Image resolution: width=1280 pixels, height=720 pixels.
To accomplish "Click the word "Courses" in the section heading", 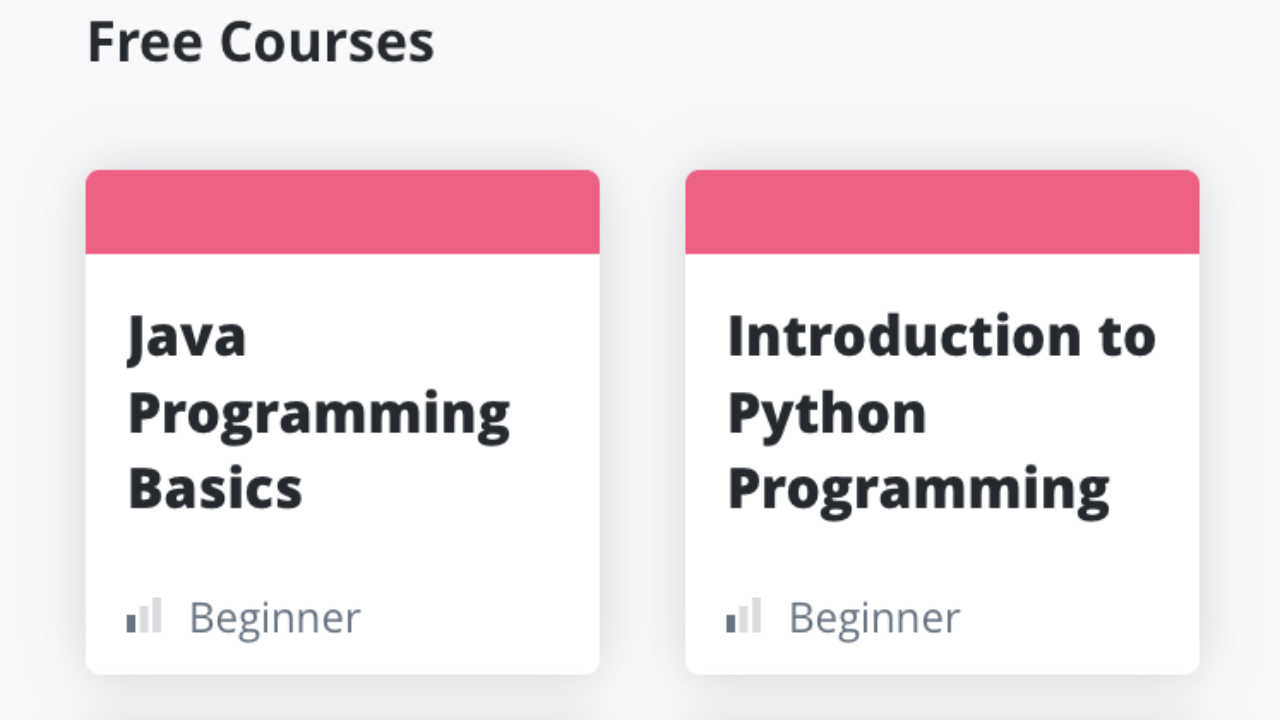I will click(327, 43).
